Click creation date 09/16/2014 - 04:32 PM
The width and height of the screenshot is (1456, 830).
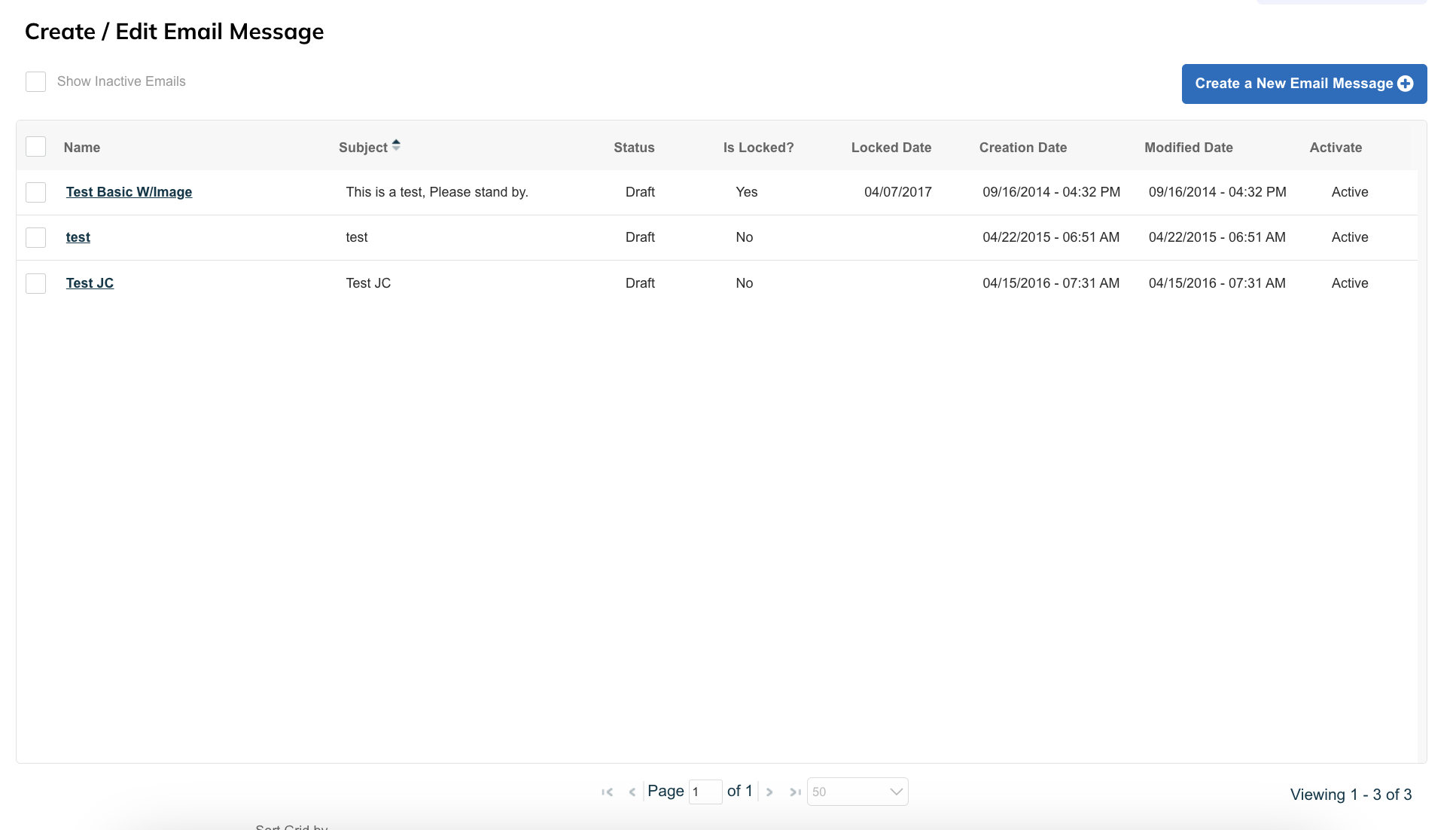[x=1051, y=192]
